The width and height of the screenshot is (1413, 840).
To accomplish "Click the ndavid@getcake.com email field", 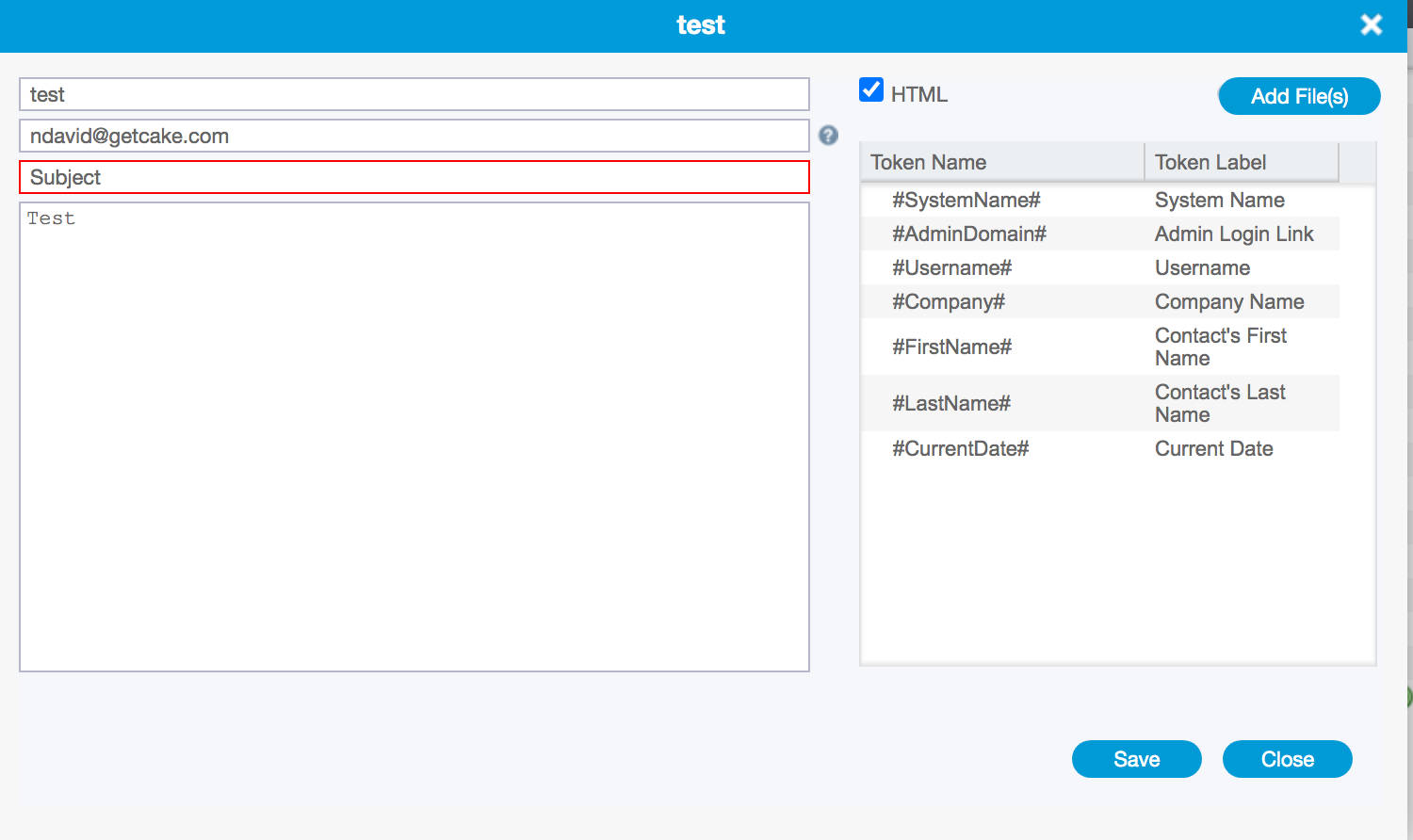I will [x=414, y=136].
